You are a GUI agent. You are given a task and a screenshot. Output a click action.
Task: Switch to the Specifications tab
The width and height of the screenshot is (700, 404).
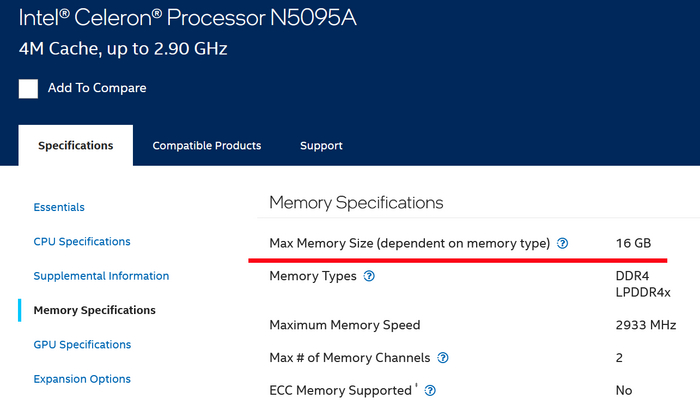[x=75, y=146]
